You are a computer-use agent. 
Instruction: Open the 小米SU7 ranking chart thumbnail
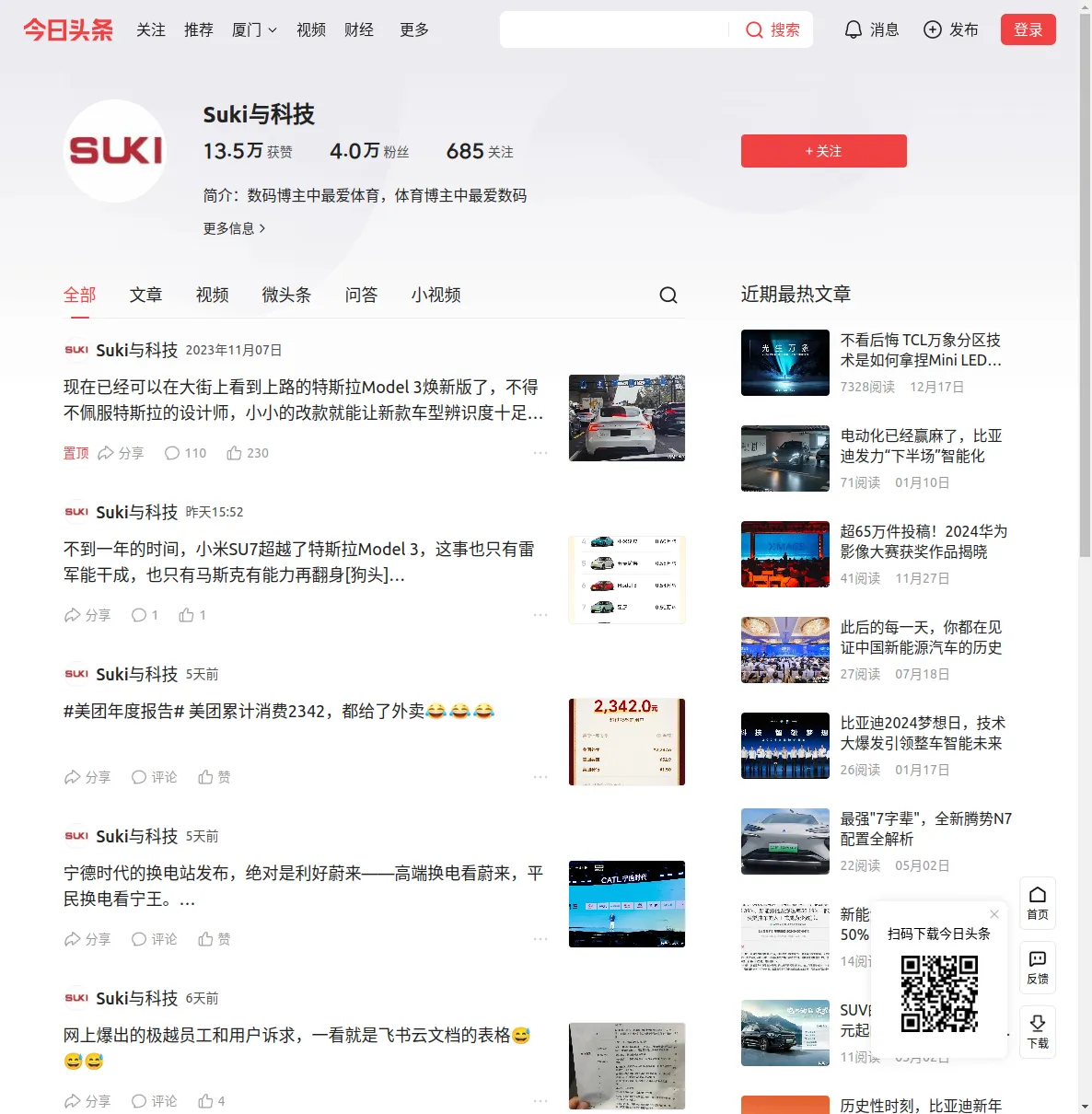point(627,580)
